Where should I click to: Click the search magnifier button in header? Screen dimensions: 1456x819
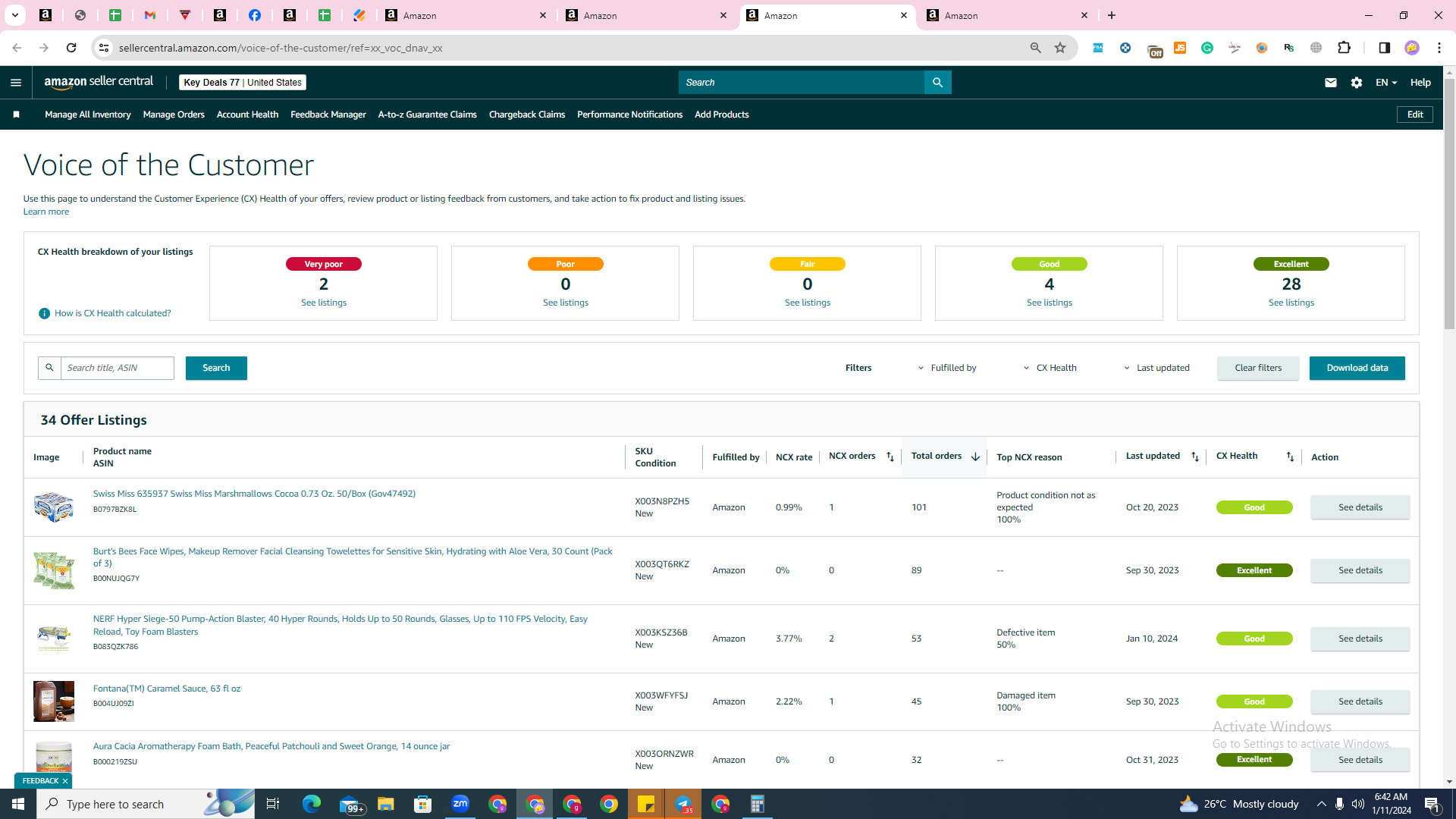tap(938, 83)
